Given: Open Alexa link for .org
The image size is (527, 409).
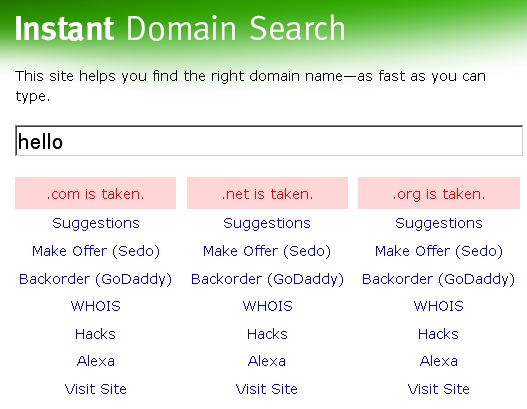Looking at the screenshot, I should (439, 361).
